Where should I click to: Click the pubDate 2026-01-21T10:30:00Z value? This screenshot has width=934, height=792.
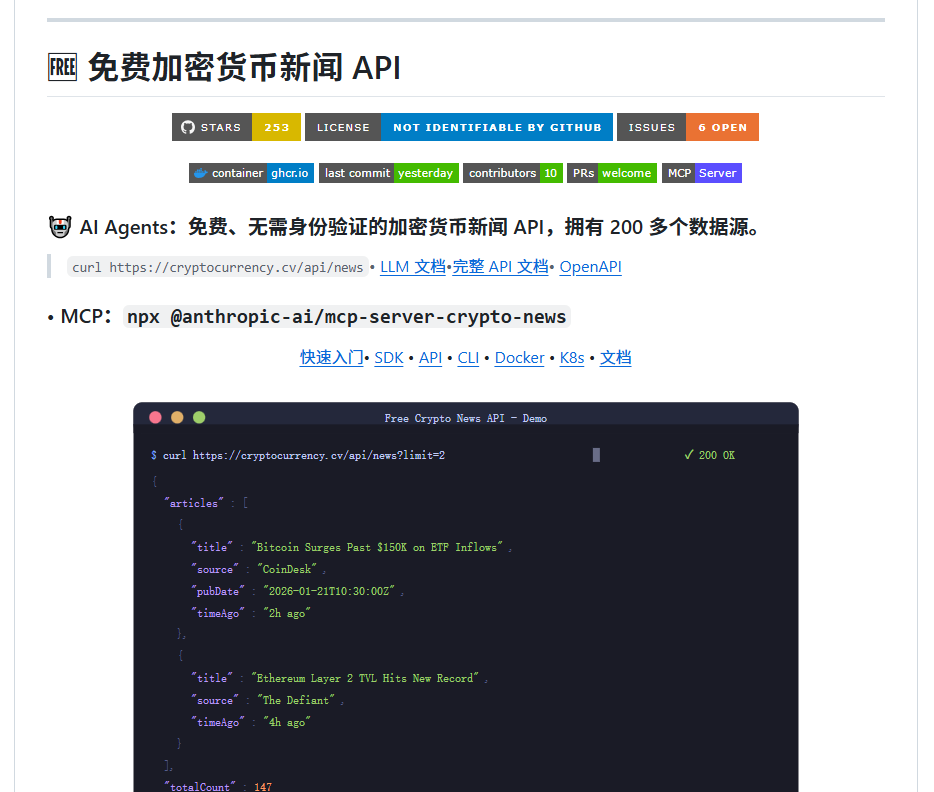(x=329, y=591)
